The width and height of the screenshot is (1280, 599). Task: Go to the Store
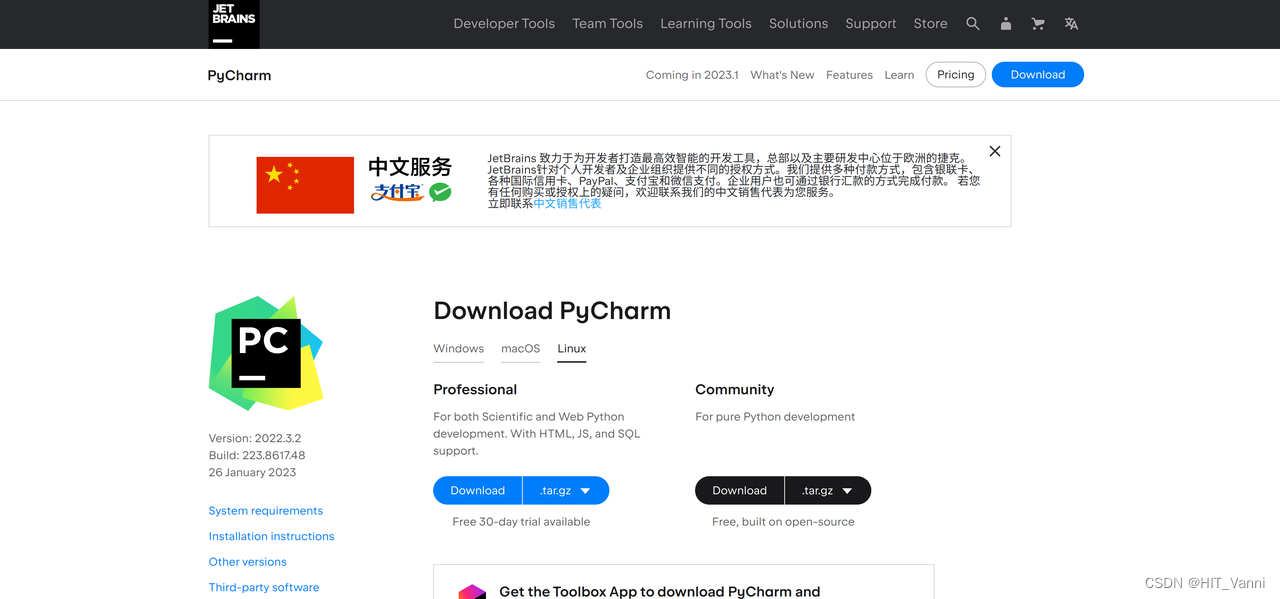(930, 24)
